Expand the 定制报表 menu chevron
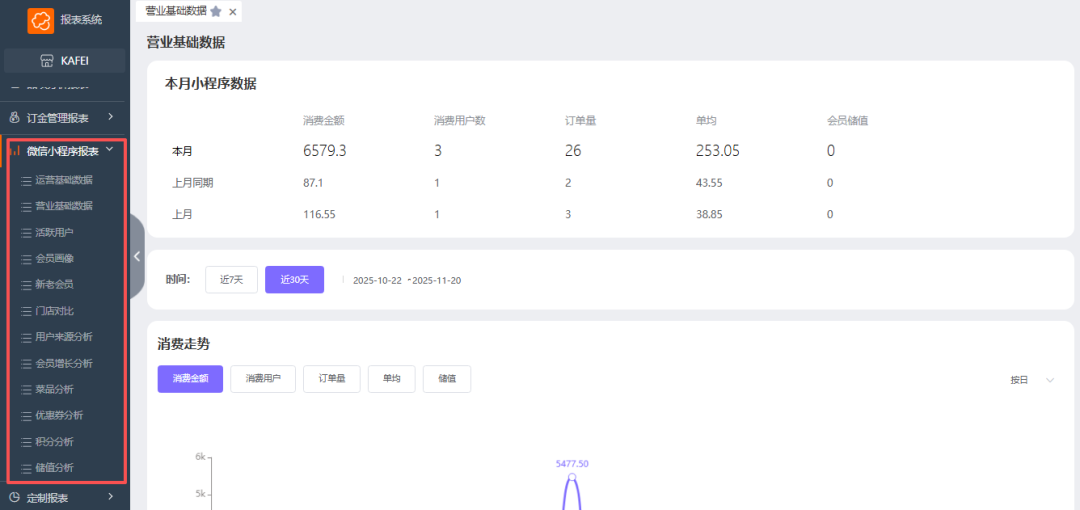This screenshot has height=510, width=1080. click(110, 496)
